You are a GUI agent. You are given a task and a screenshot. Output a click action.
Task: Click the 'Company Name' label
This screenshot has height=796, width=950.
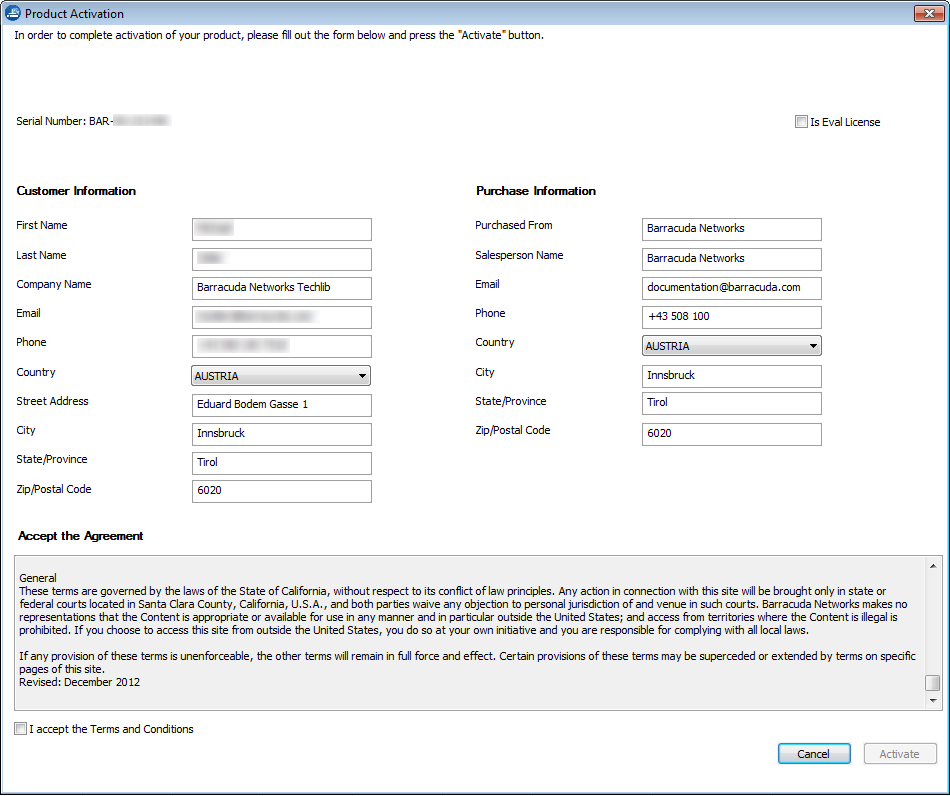coord(54,284)
